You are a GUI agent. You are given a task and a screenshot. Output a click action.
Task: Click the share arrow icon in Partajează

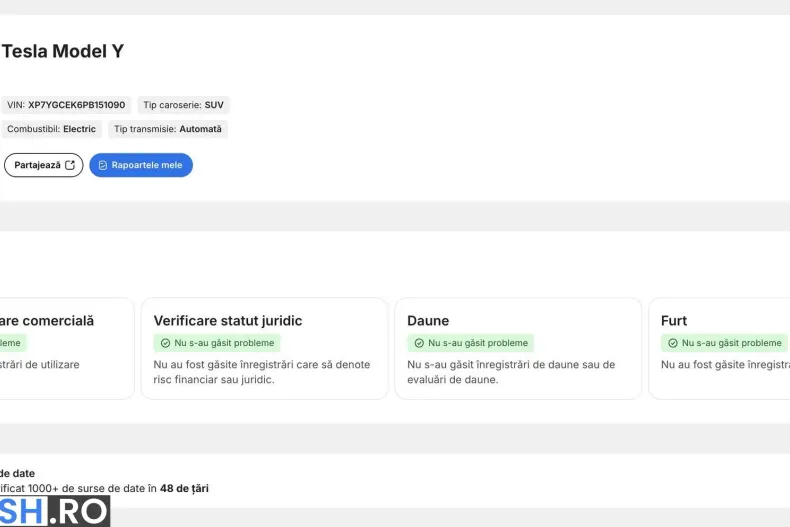(x=70, y=165)
